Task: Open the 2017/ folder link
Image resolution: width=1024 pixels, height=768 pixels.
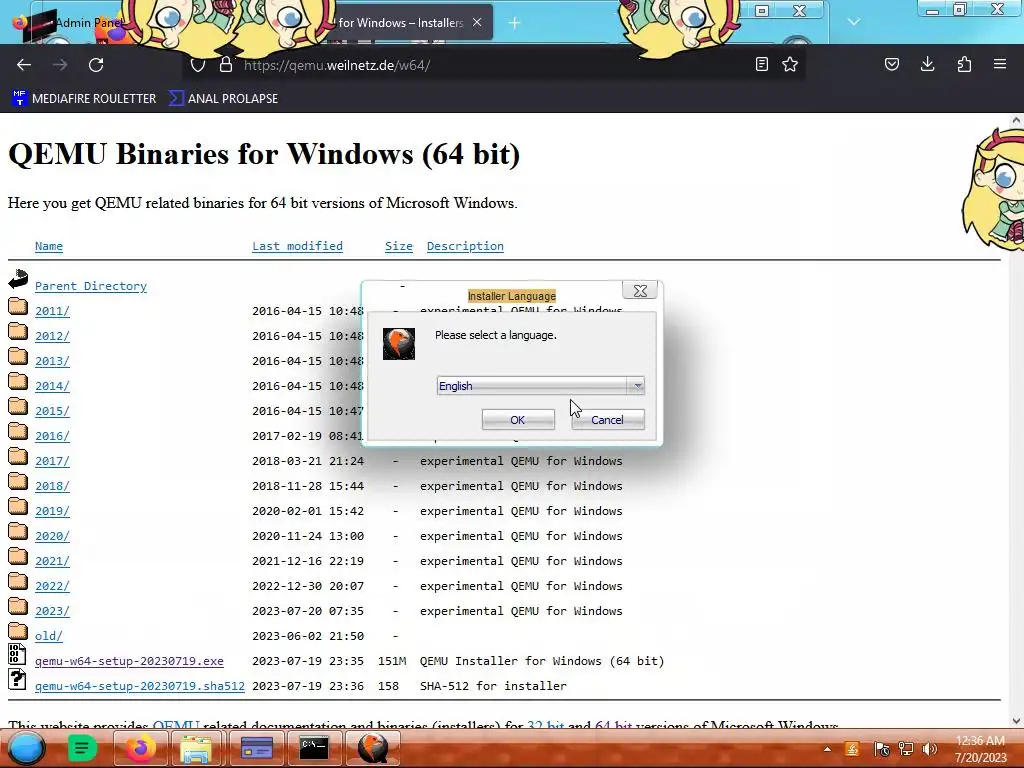Action: point(52,461)
